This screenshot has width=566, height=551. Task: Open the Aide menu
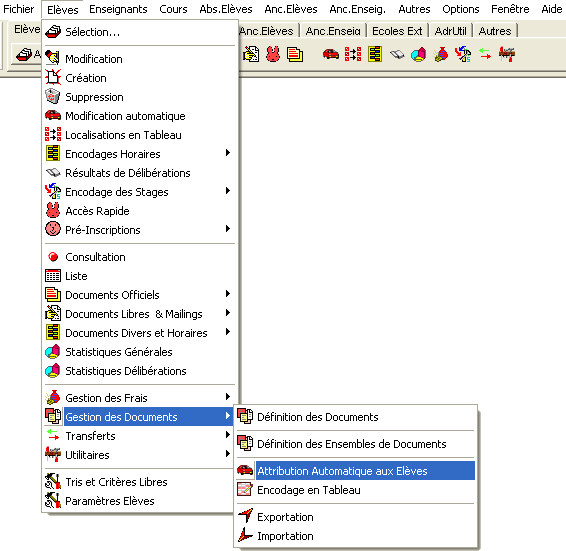[x=552, y=9]
